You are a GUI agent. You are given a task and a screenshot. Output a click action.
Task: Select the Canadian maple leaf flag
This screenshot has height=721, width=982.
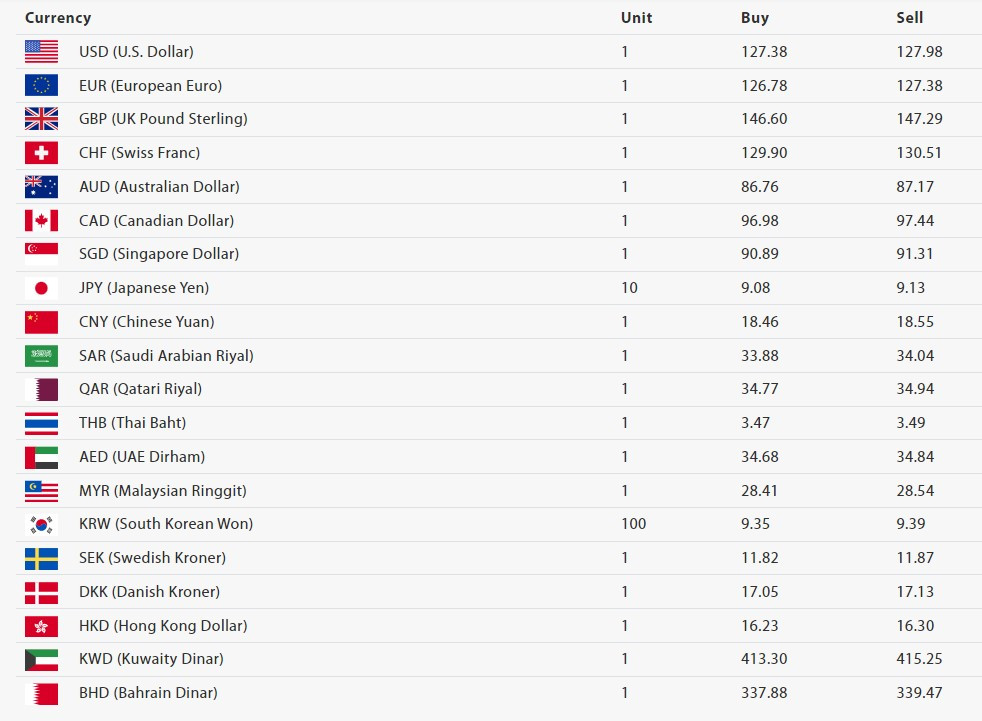[x=41, y=220]
